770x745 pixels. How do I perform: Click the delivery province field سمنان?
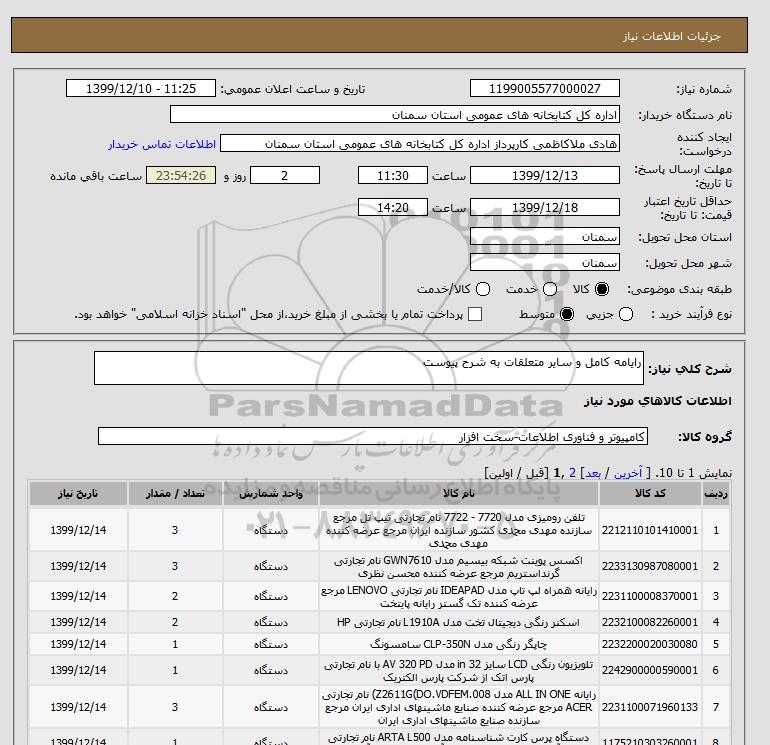pos(545,237)
